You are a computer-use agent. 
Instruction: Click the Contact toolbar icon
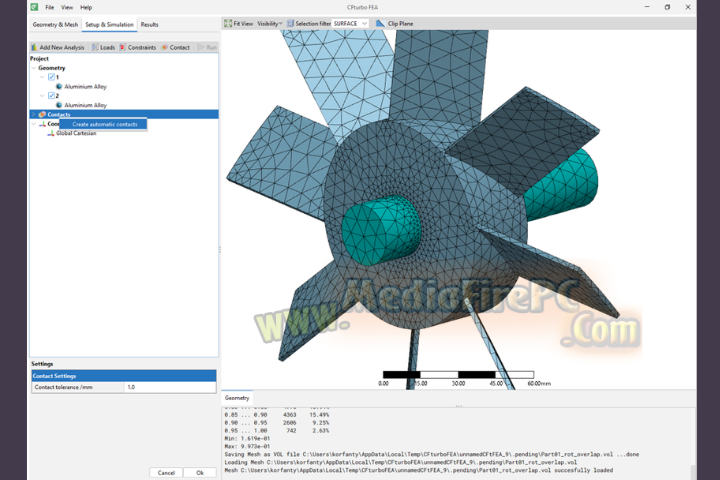point(164,47)
